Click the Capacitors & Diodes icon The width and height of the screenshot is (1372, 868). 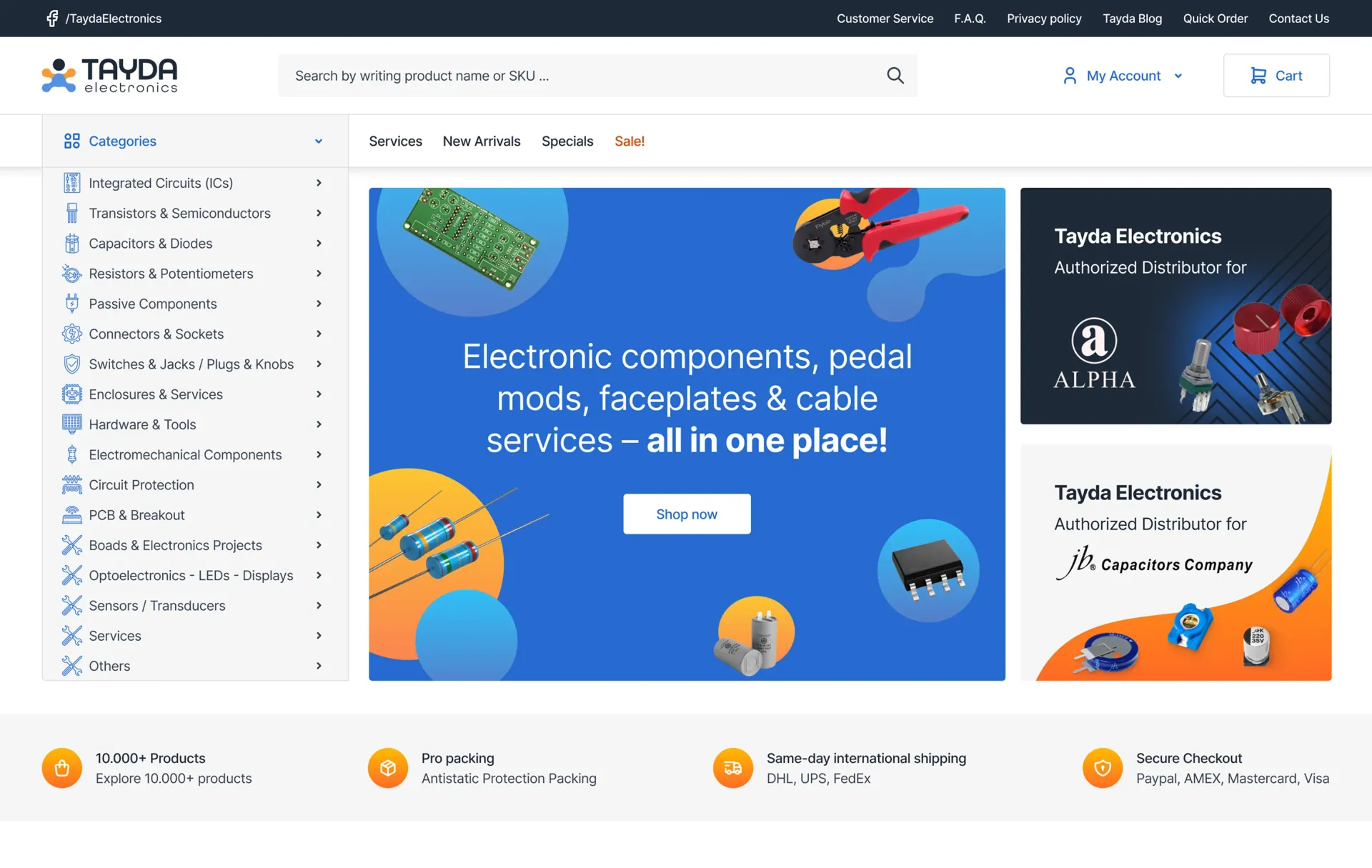[72, 244]
